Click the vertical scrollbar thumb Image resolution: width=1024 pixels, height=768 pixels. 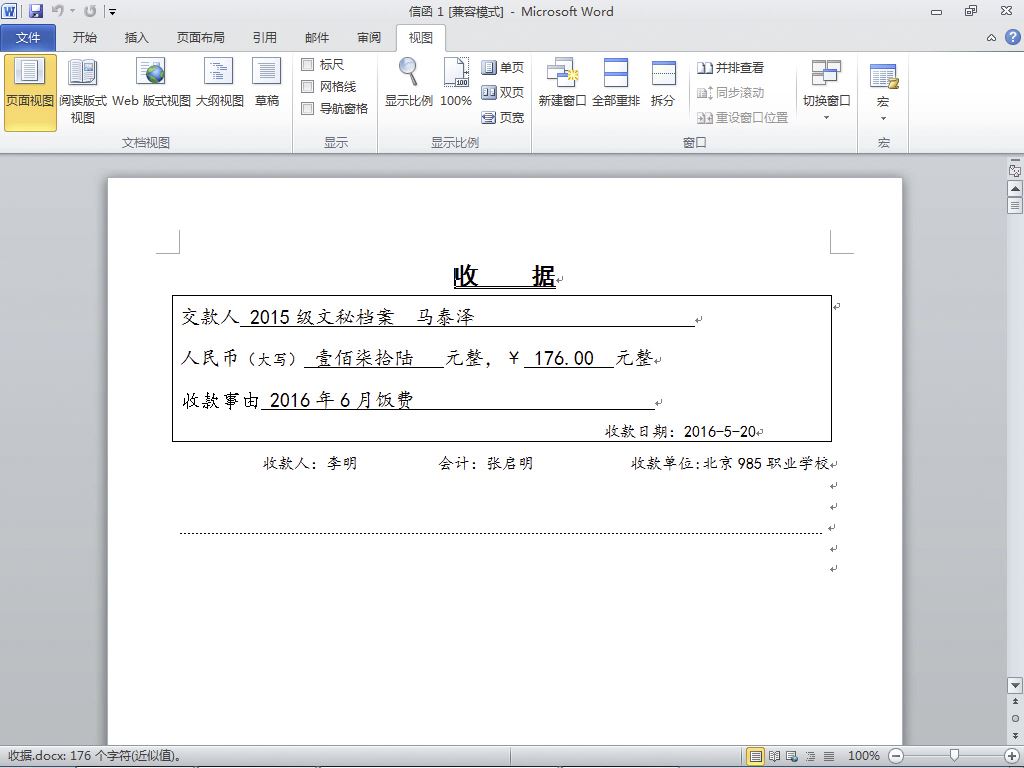(1015, 206)
